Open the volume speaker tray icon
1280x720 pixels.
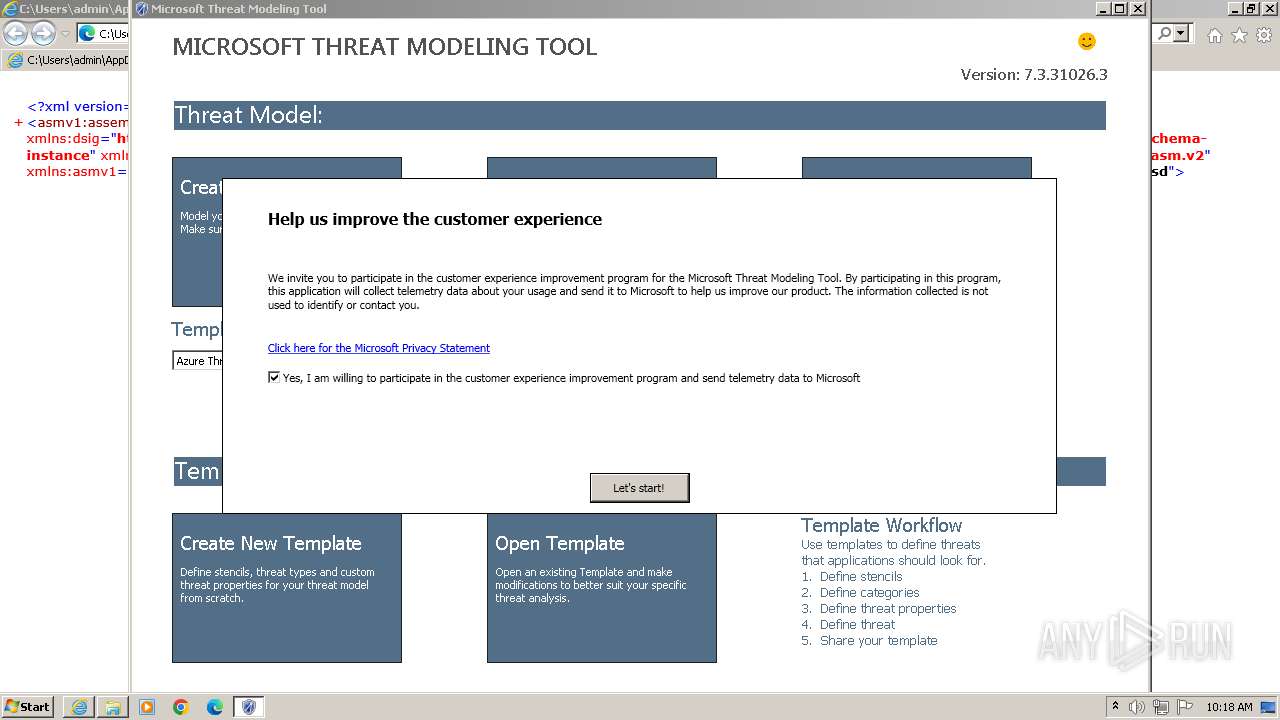pos(1137,707)
